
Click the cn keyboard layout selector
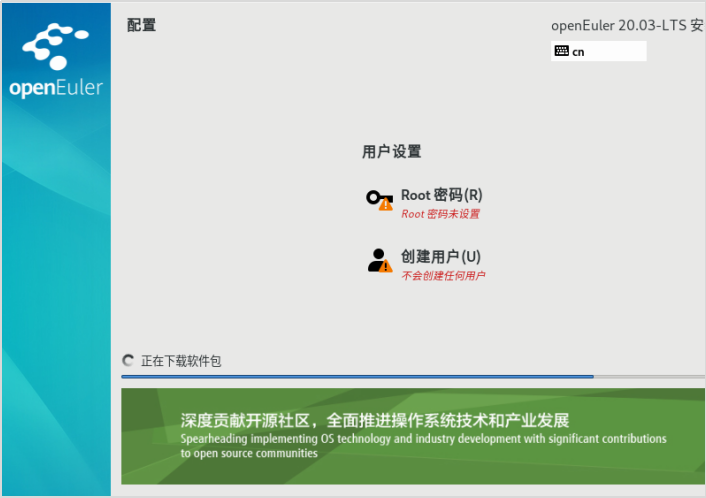click(x=598, y=51)
